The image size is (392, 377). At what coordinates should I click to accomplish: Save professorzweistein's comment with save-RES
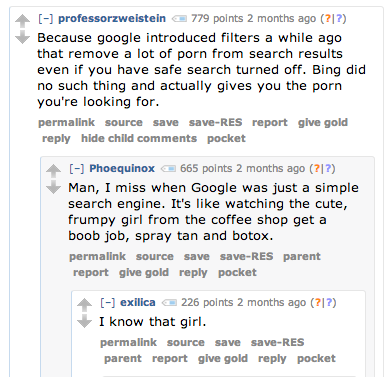click(x=215, y=122)
